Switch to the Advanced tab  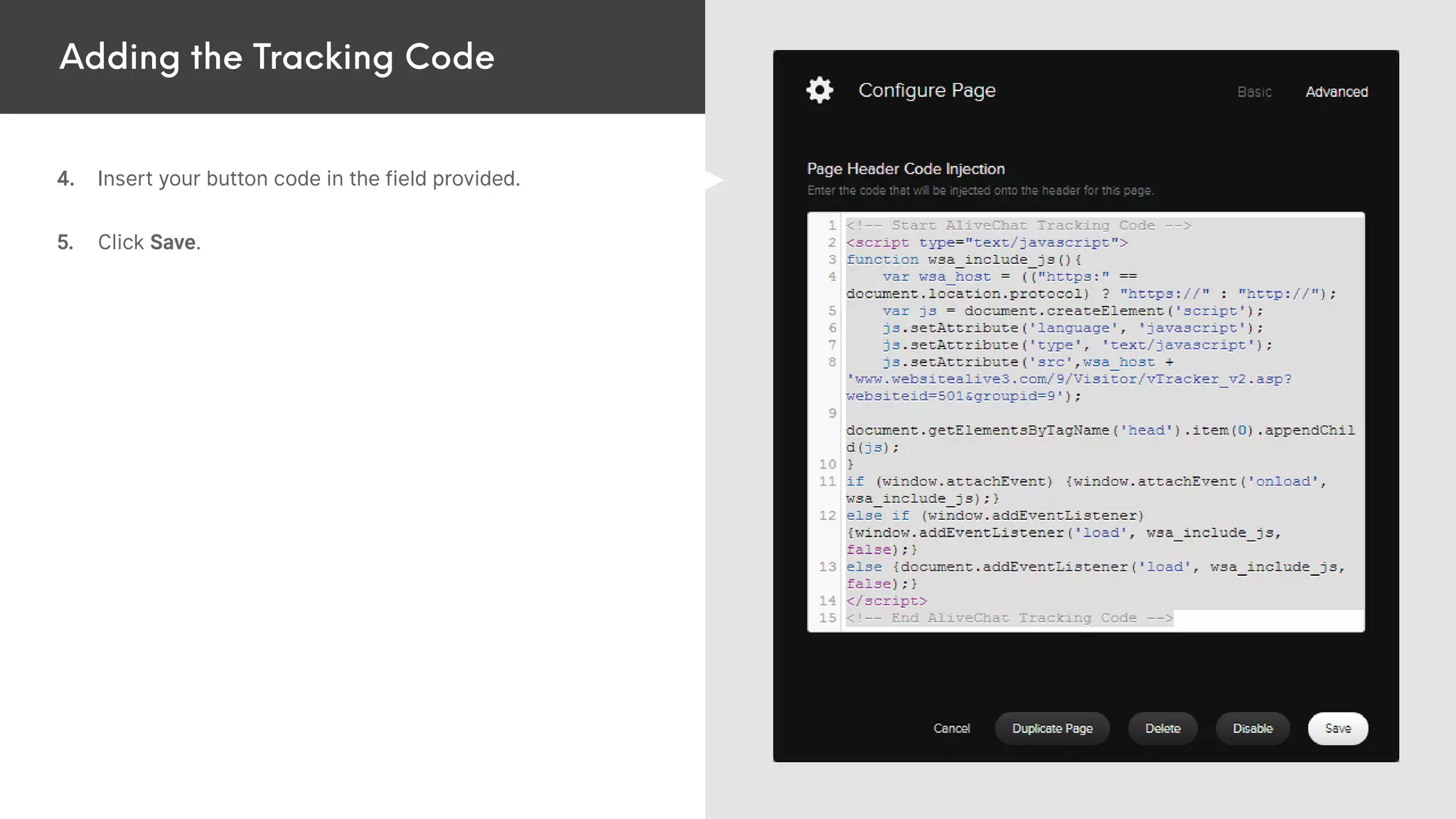coord(1337,92)
